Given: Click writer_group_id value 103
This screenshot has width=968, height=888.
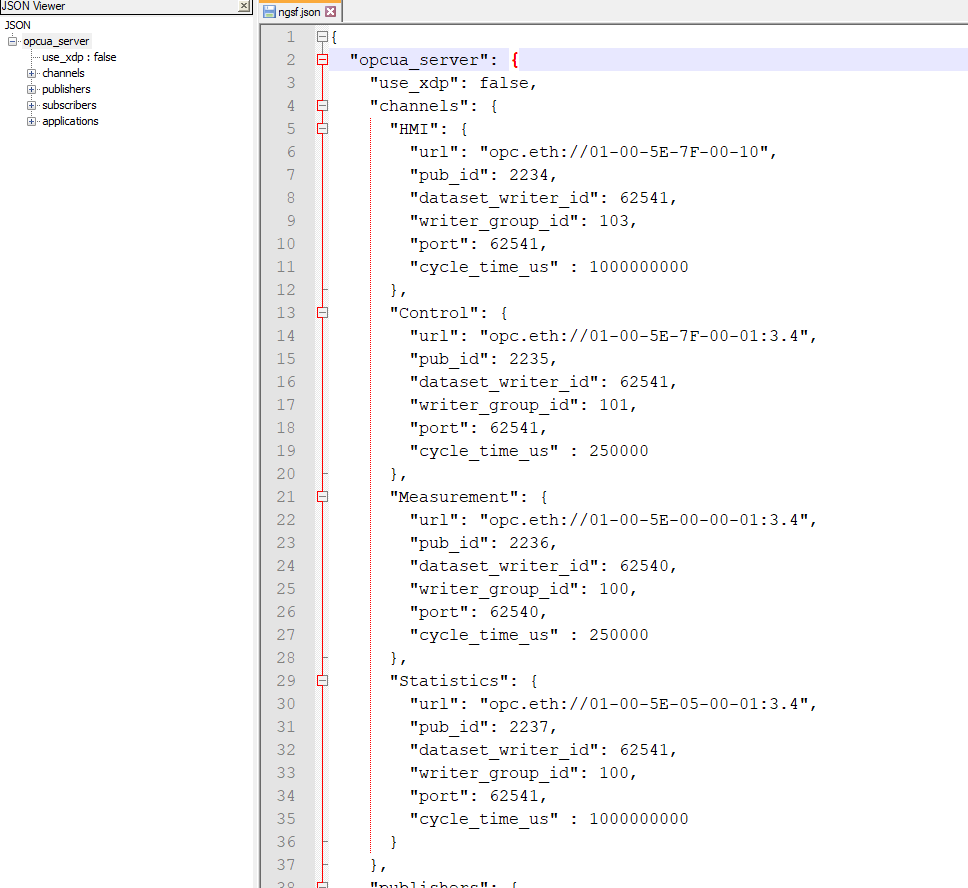Looking at the screenshot, I should tap(614, 221).
